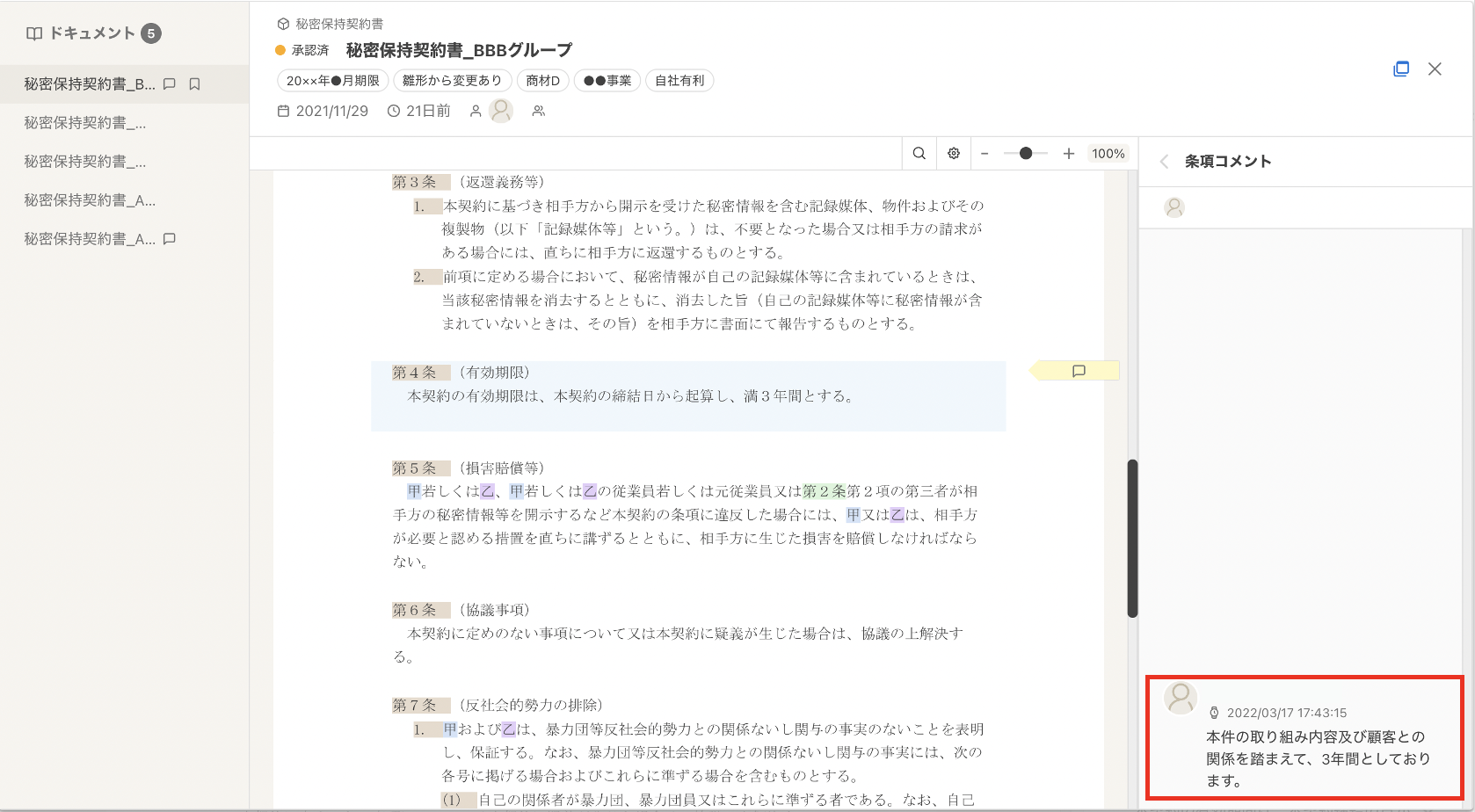
Task: Select the 秘密保持契約書_B... document in sidebar
Action: tap(89, 84)
